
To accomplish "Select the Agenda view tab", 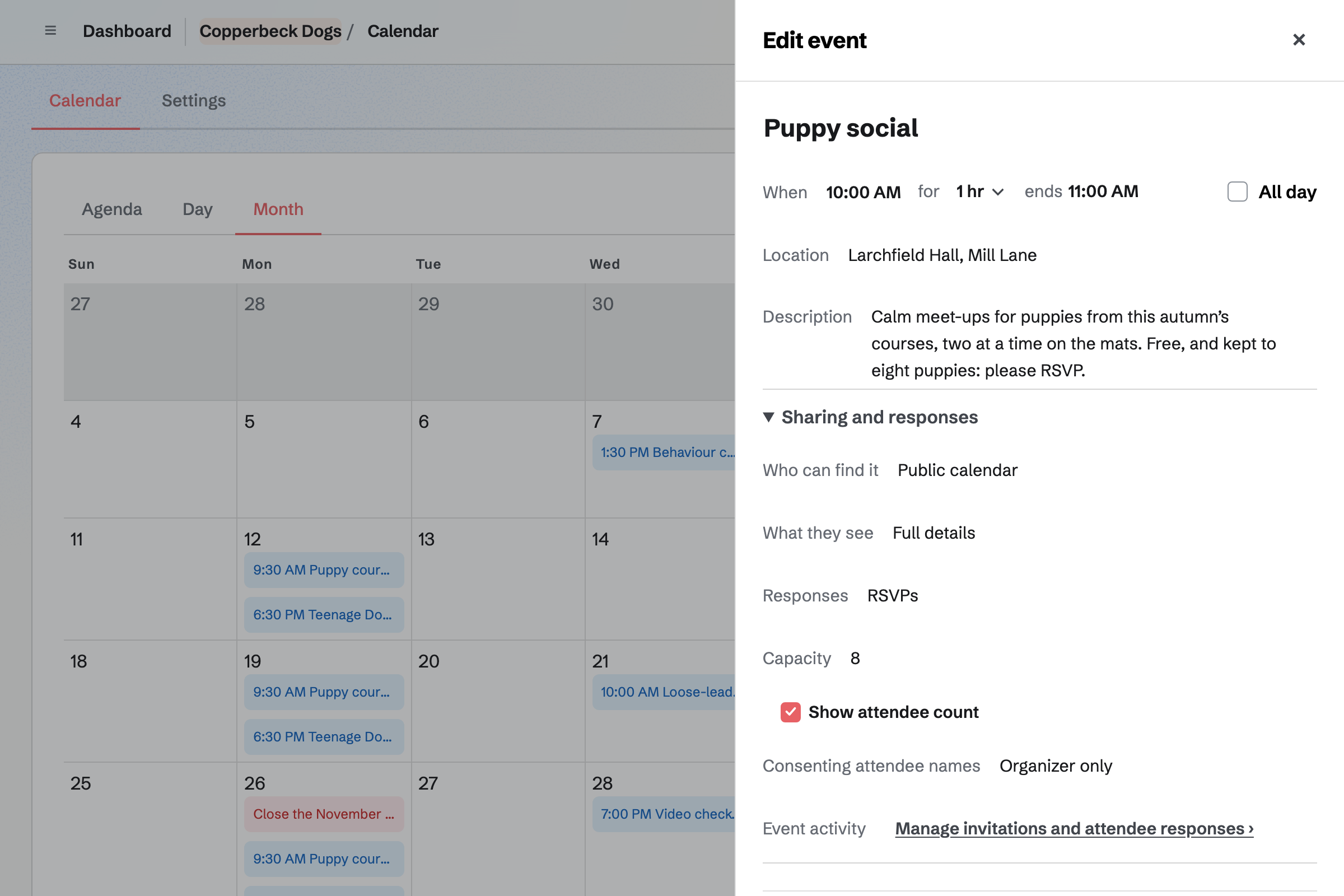I will coord(112,209).
